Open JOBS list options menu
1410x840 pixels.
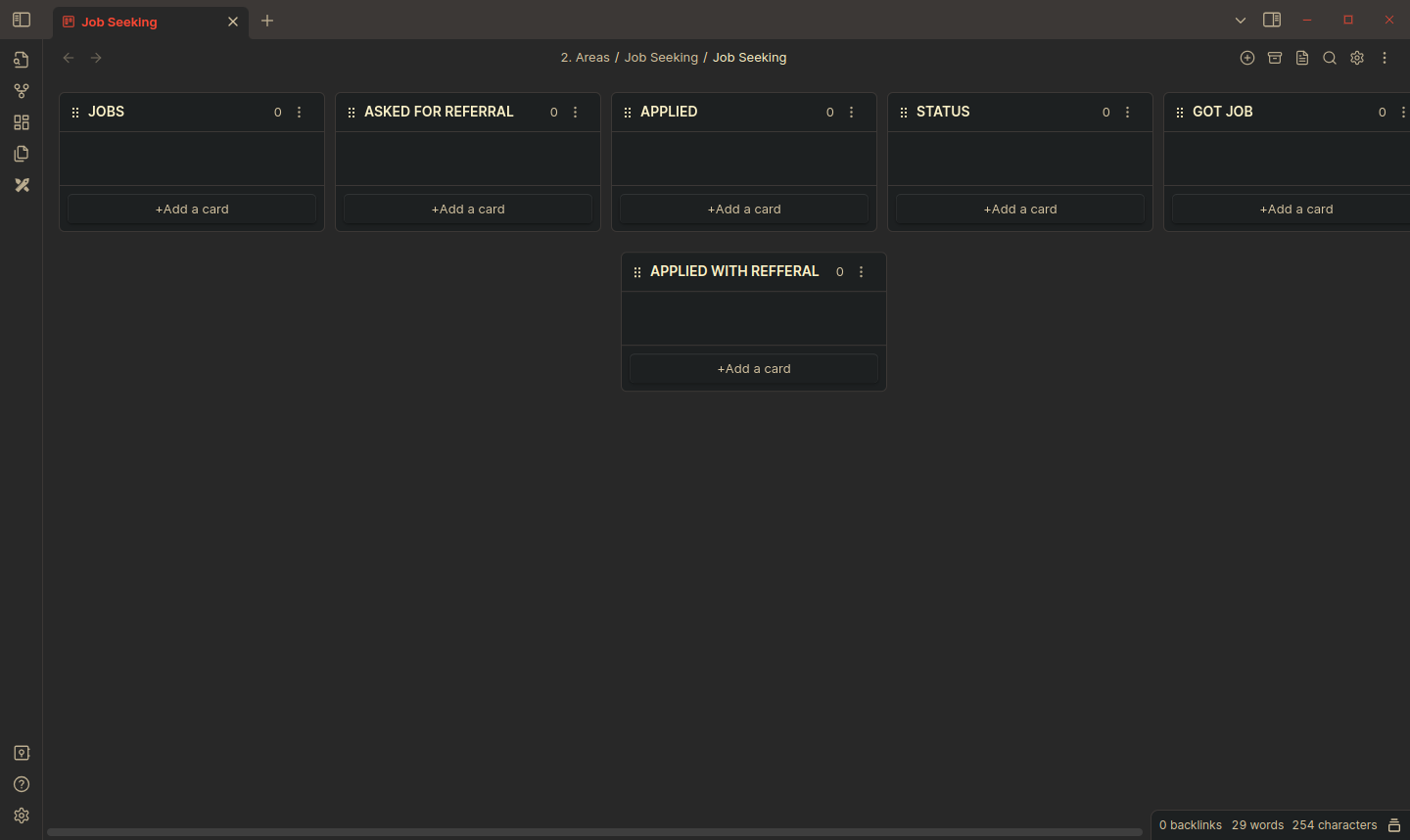coord(300,113)
